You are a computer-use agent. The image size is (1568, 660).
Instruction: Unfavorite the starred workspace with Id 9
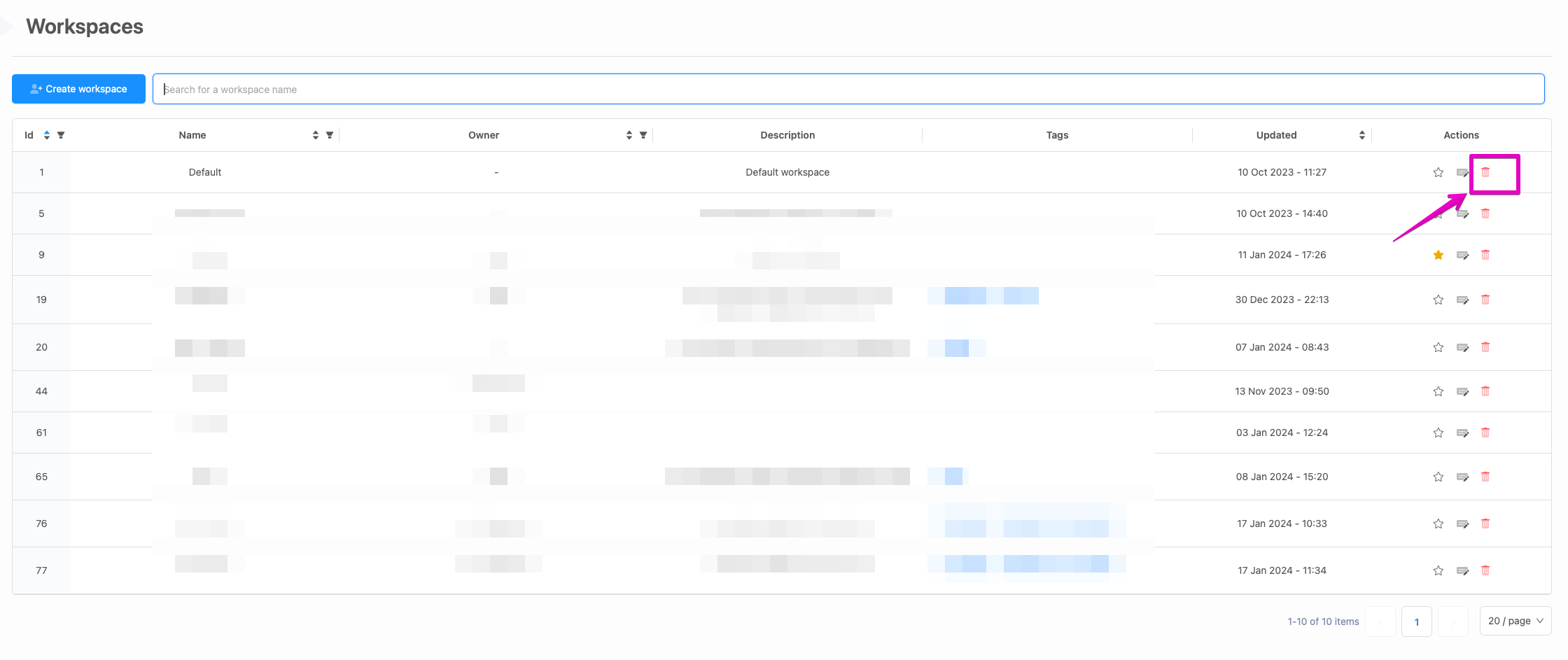coord(1438,255)
